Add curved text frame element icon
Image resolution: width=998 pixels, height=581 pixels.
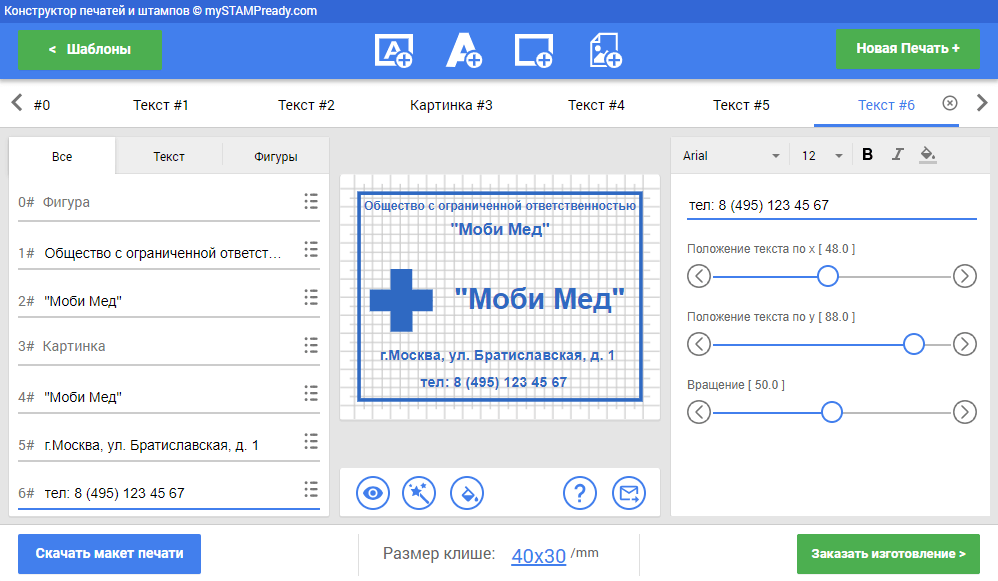coord(394,50)
